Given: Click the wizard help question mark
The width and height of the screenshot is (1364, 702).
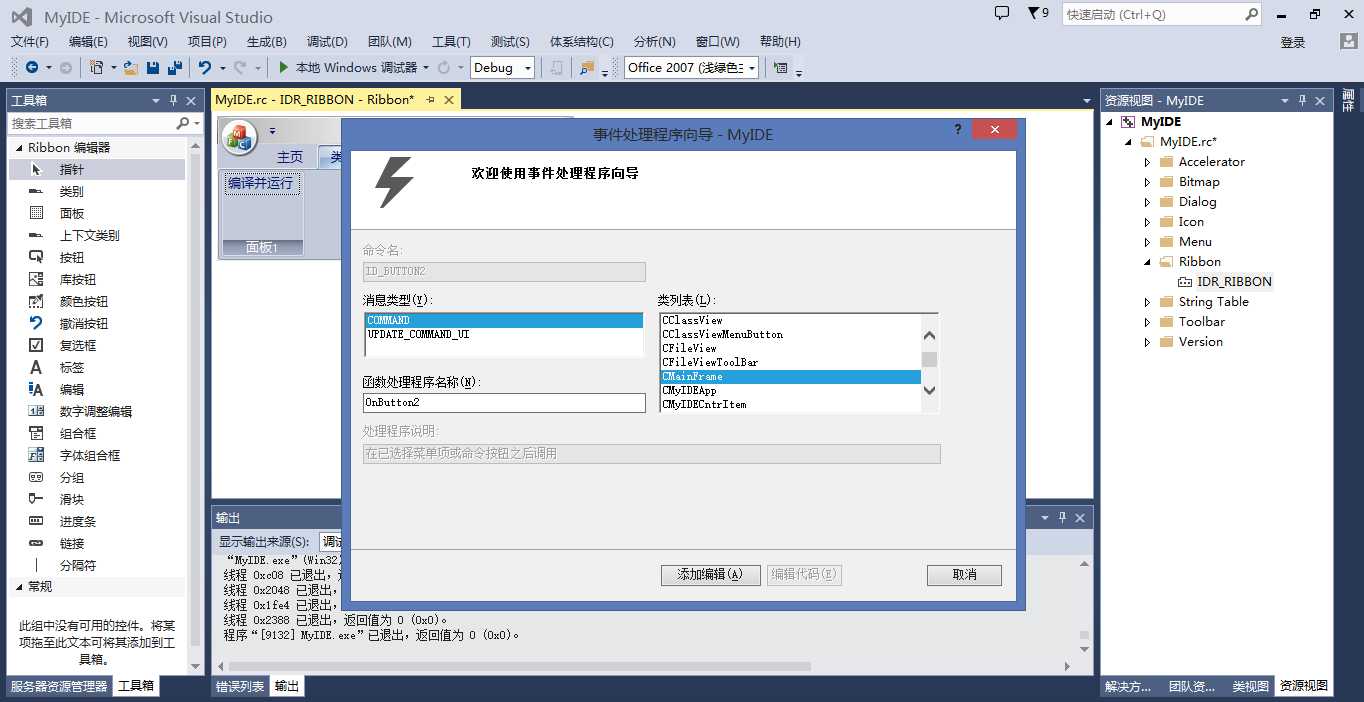Looking at the screenshot, I should pyautogui.click(x=958, y=130).
